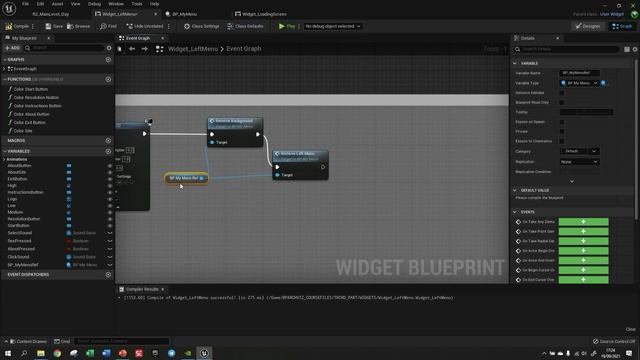Open Find in blueprint
The image size is (640, 360).
108,26
